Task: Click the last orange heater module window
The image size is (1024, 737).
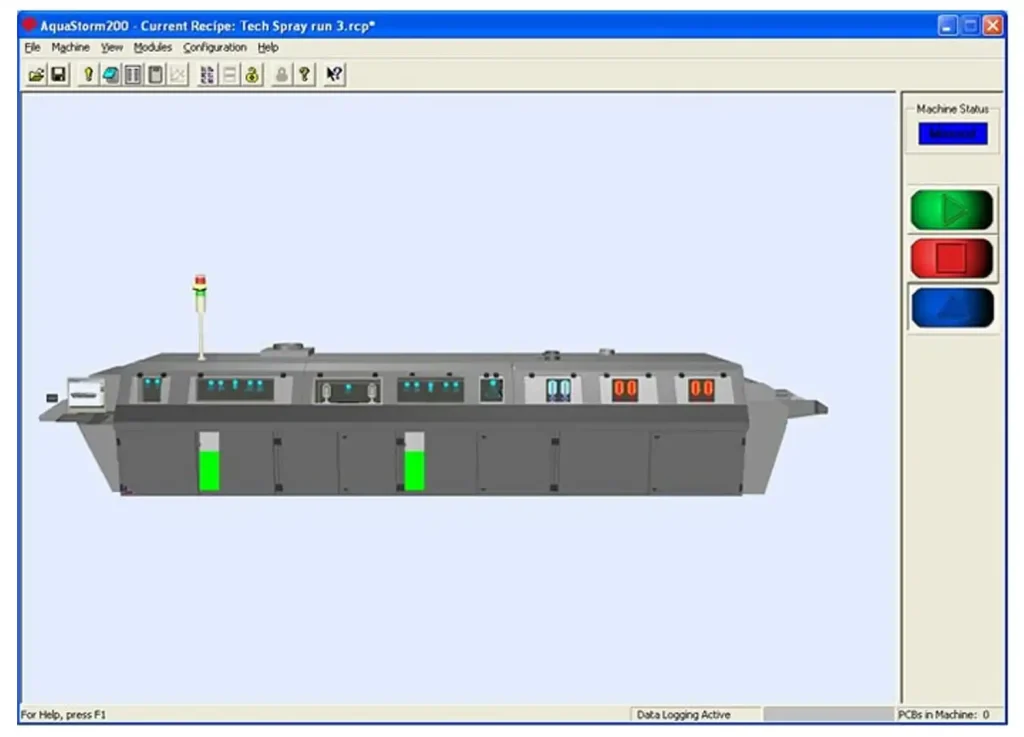Action: [701, 390]
